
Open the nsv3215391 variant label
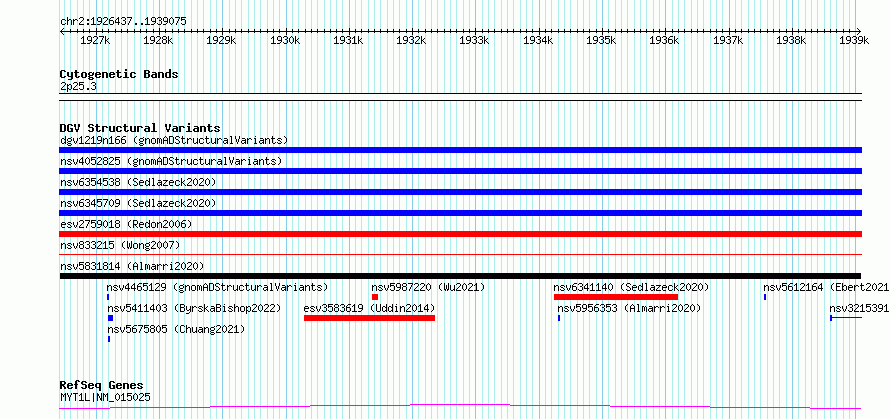point(859,308)
